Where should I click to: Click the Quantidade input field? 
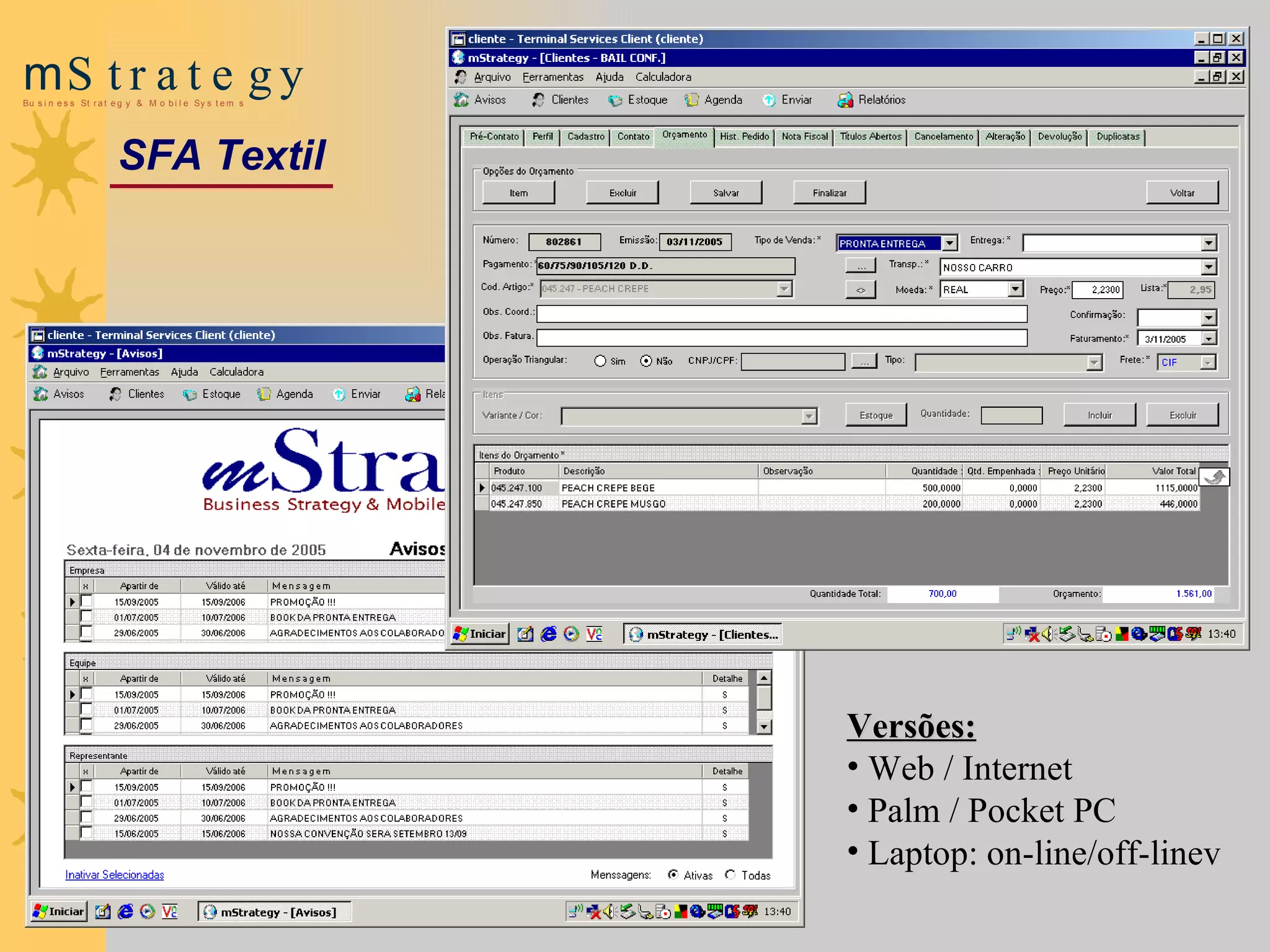(1011, 415)
